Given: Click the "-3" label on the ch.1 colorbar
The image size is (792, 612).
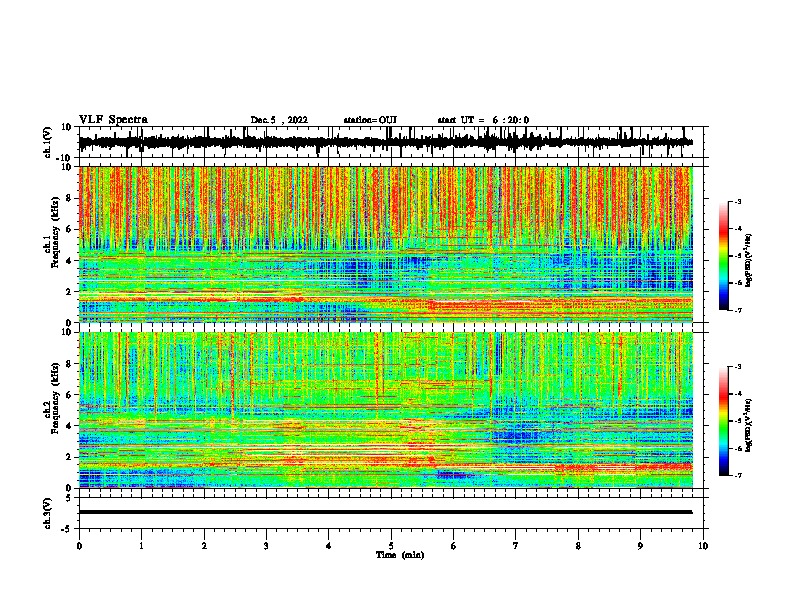Looking at the screenshot, I should click(x=737, y=201).
